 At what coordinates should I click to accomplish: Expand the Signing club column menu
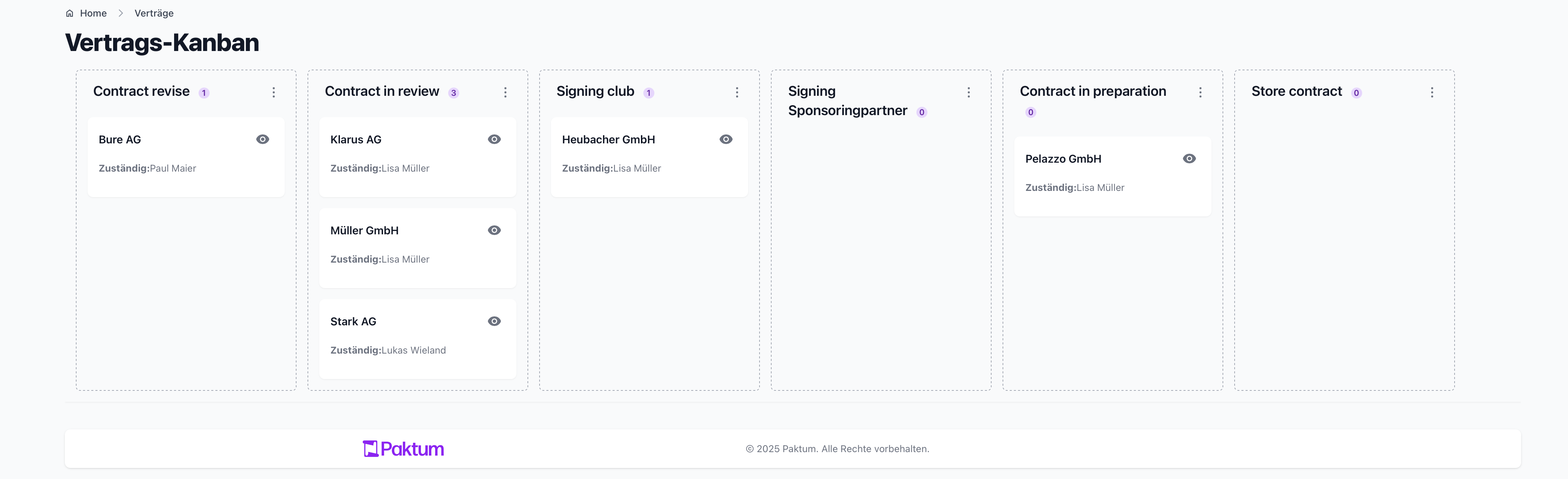[737, 92]
